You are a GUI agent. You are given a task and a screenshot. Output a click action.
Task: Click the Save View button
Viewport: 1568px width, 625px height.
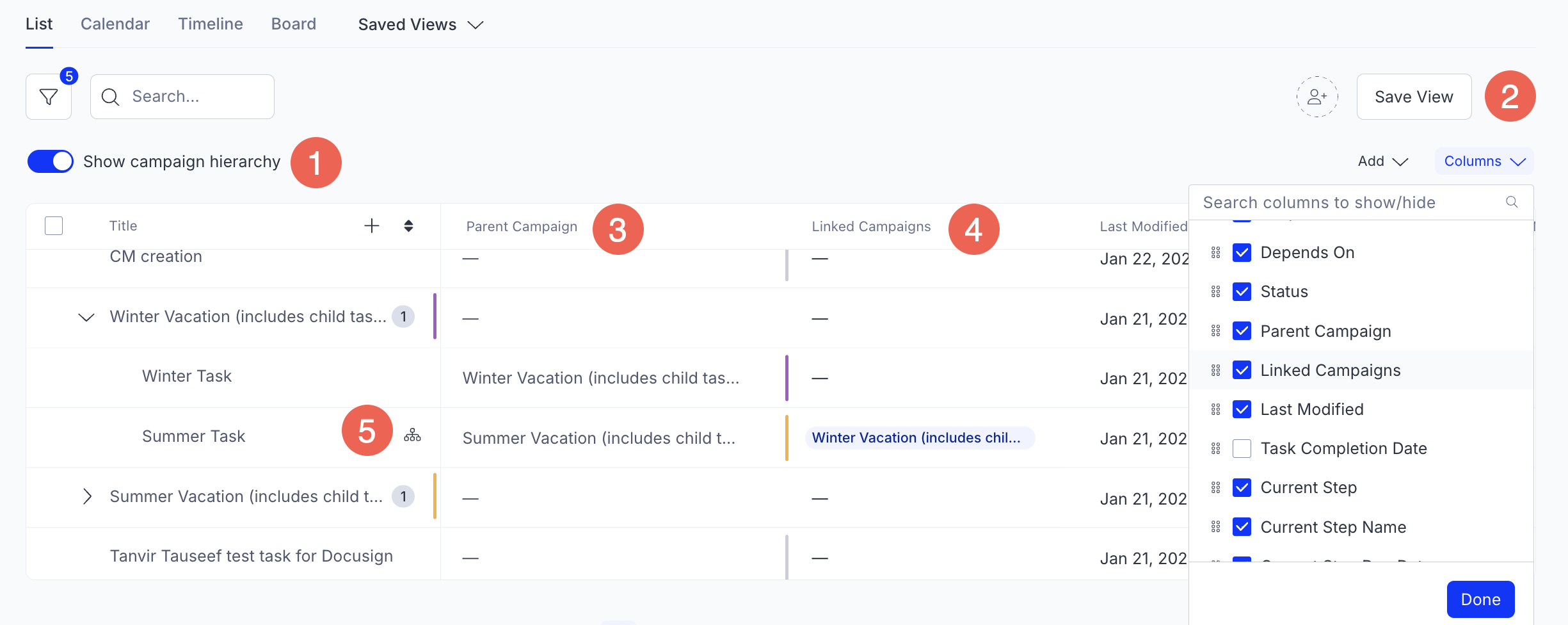click(1414, 97)
